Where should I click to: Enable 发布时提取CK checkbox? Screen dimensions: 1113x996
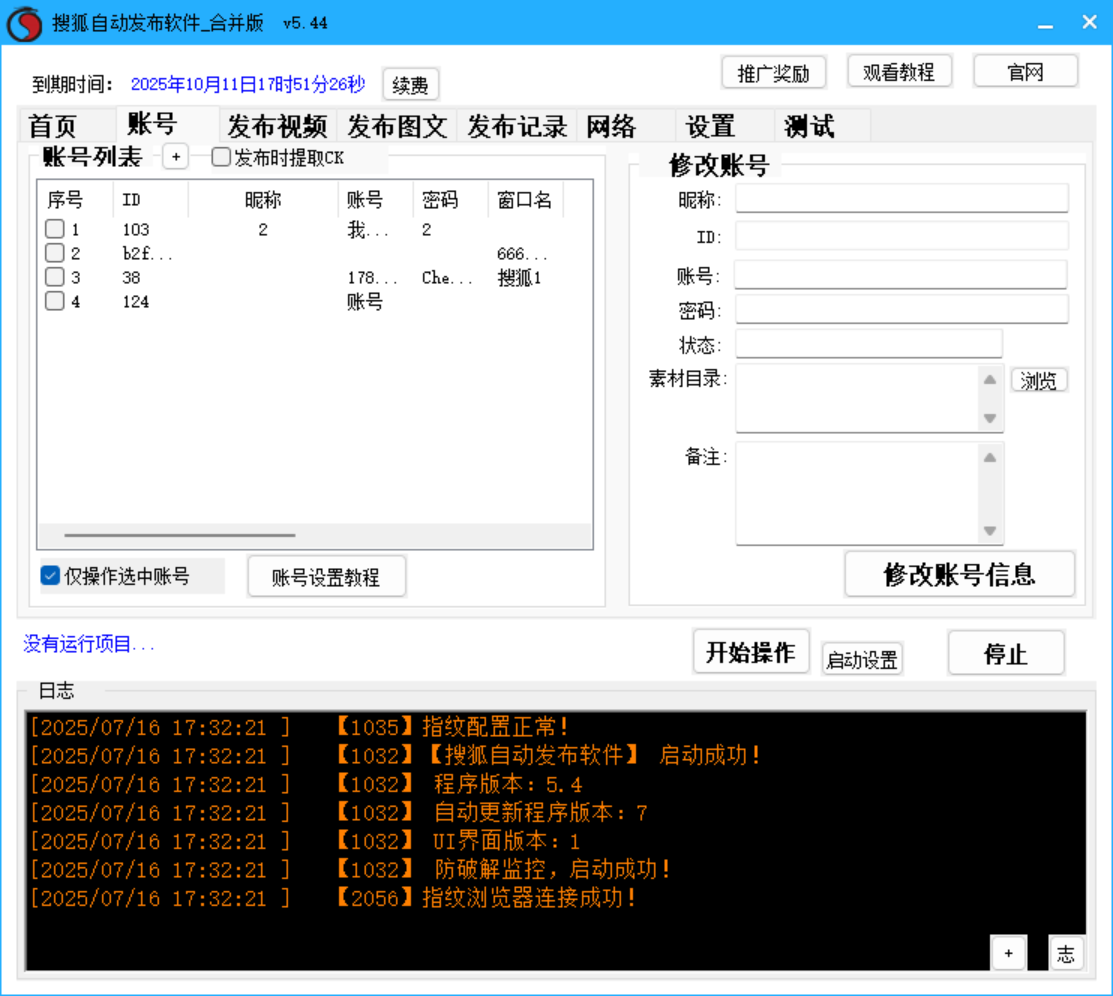[x=221, y=157]
